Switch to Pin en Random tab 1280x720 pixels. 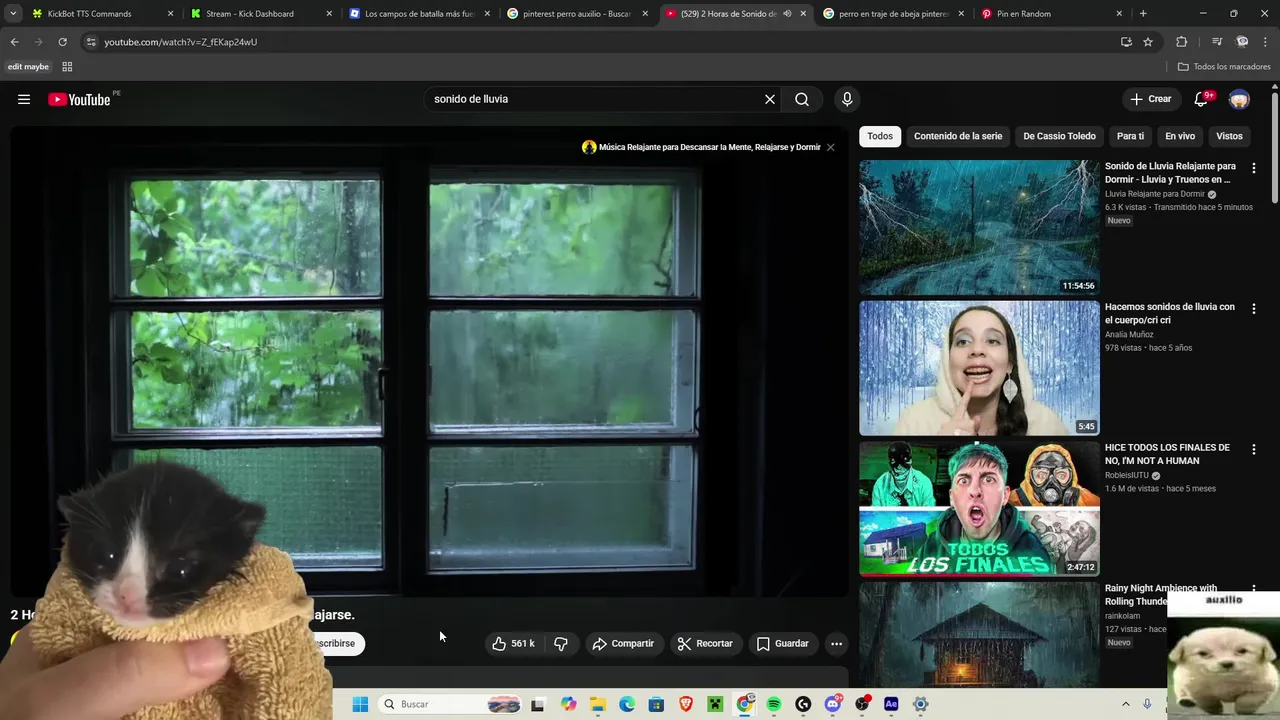1053,14
